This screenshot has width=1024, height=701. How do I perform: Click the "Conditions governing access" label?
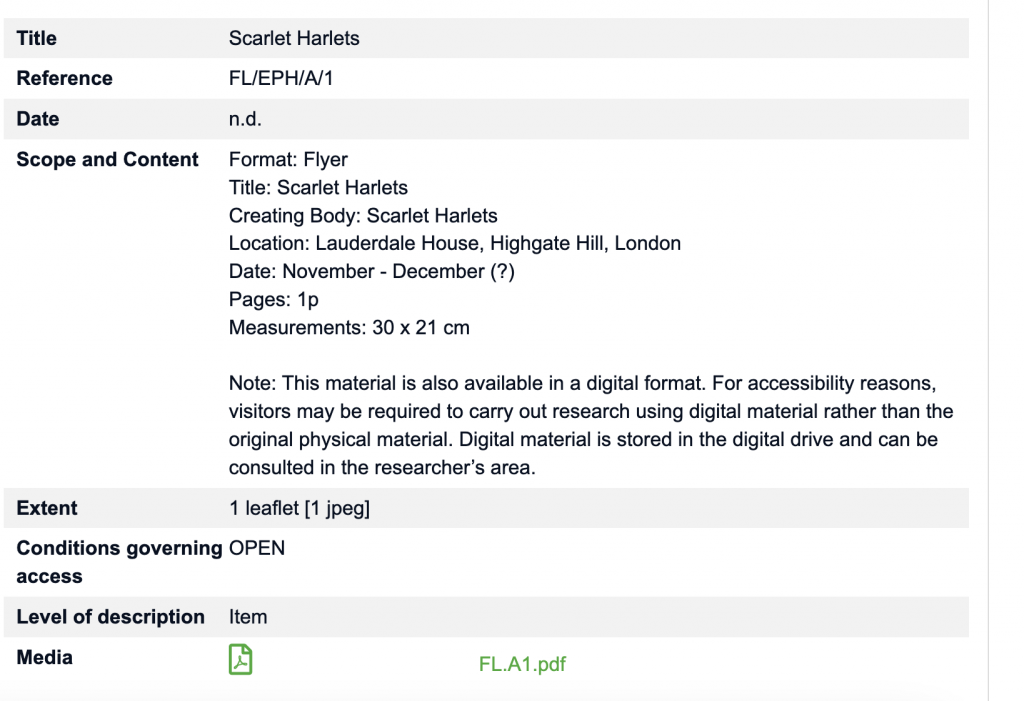(x=119, y=562)
